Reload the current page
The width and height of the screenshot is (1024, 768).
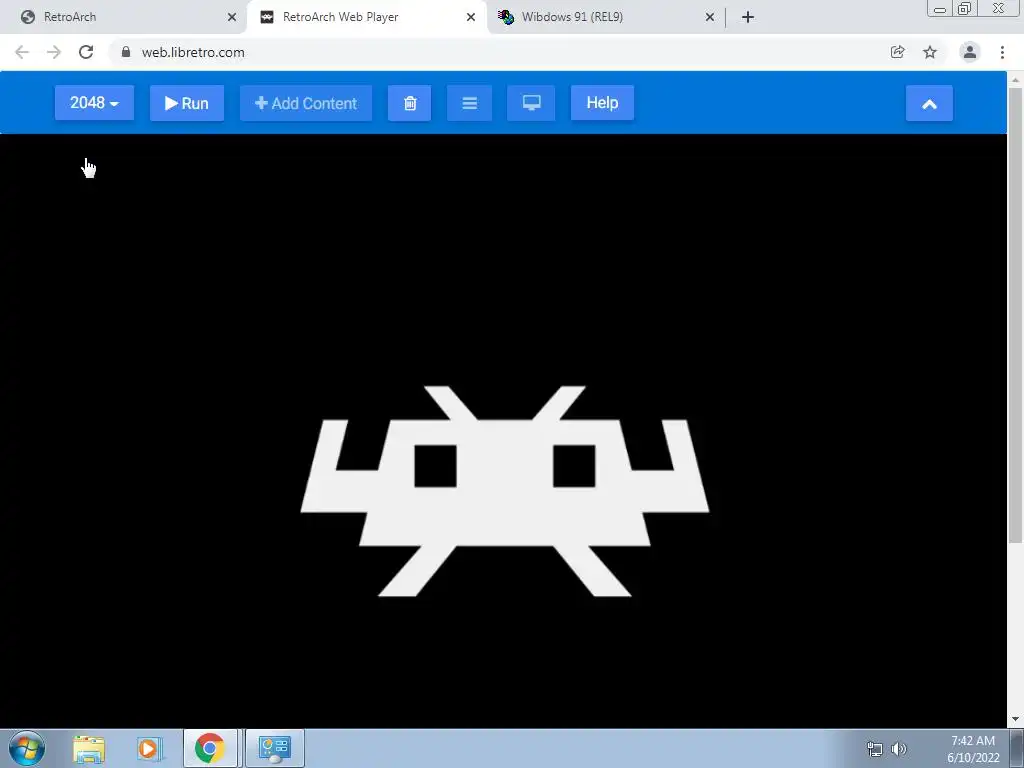pyautogui.click(x=86, y=52)
